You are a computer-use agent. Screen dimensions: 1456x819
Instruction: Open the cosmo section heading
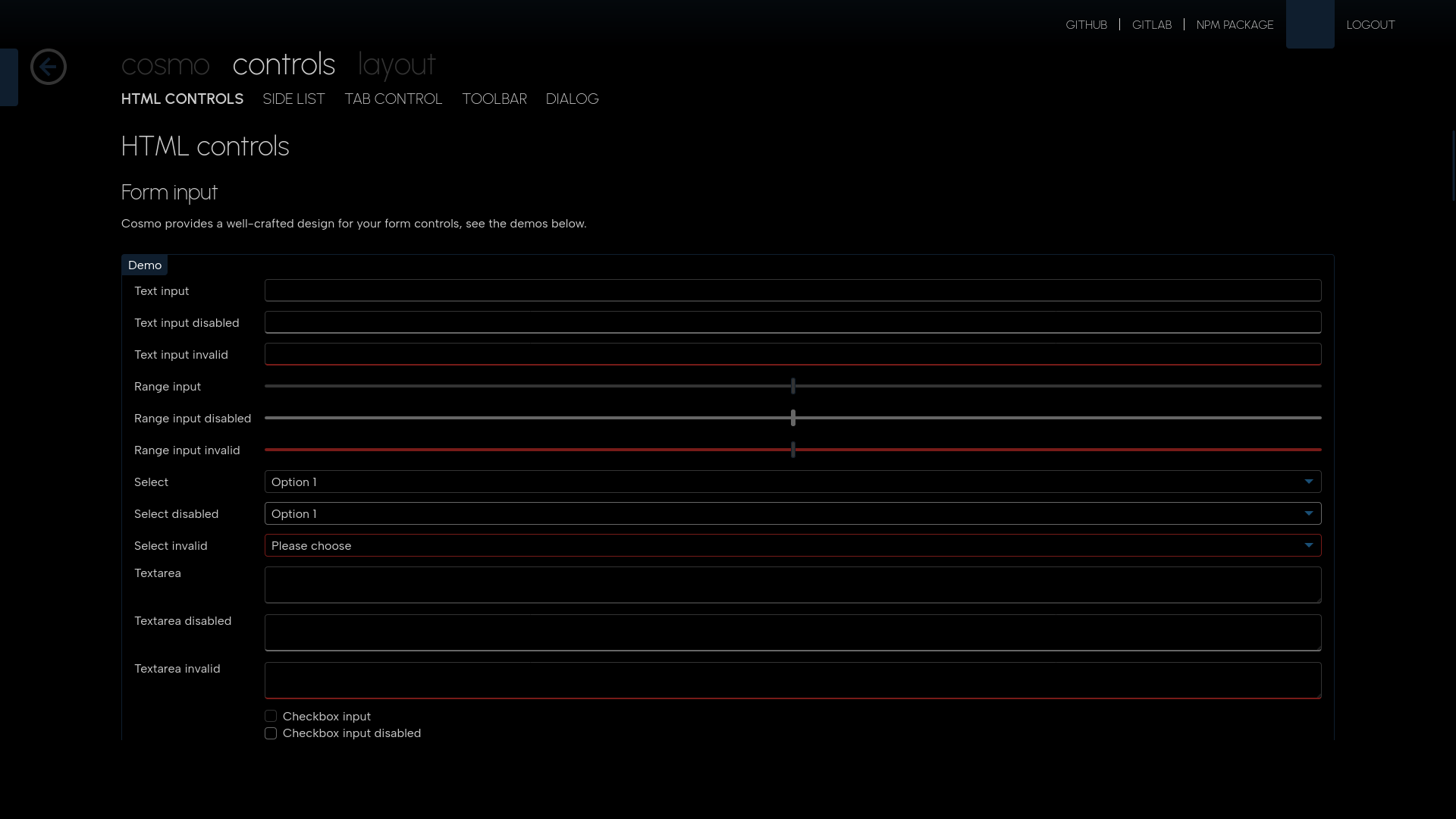point(165,64)
